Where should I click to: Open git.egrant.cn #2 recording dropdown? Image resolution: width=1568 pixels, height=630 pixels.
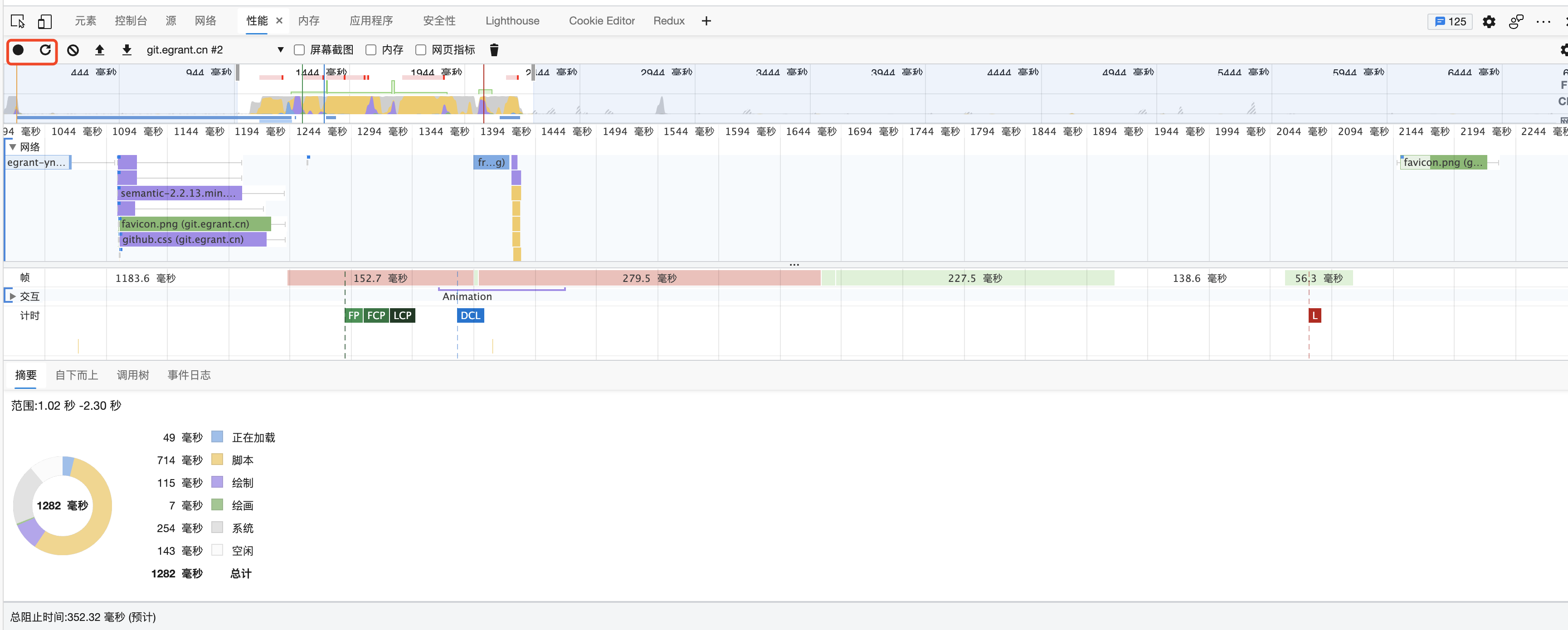click(281, 50)
